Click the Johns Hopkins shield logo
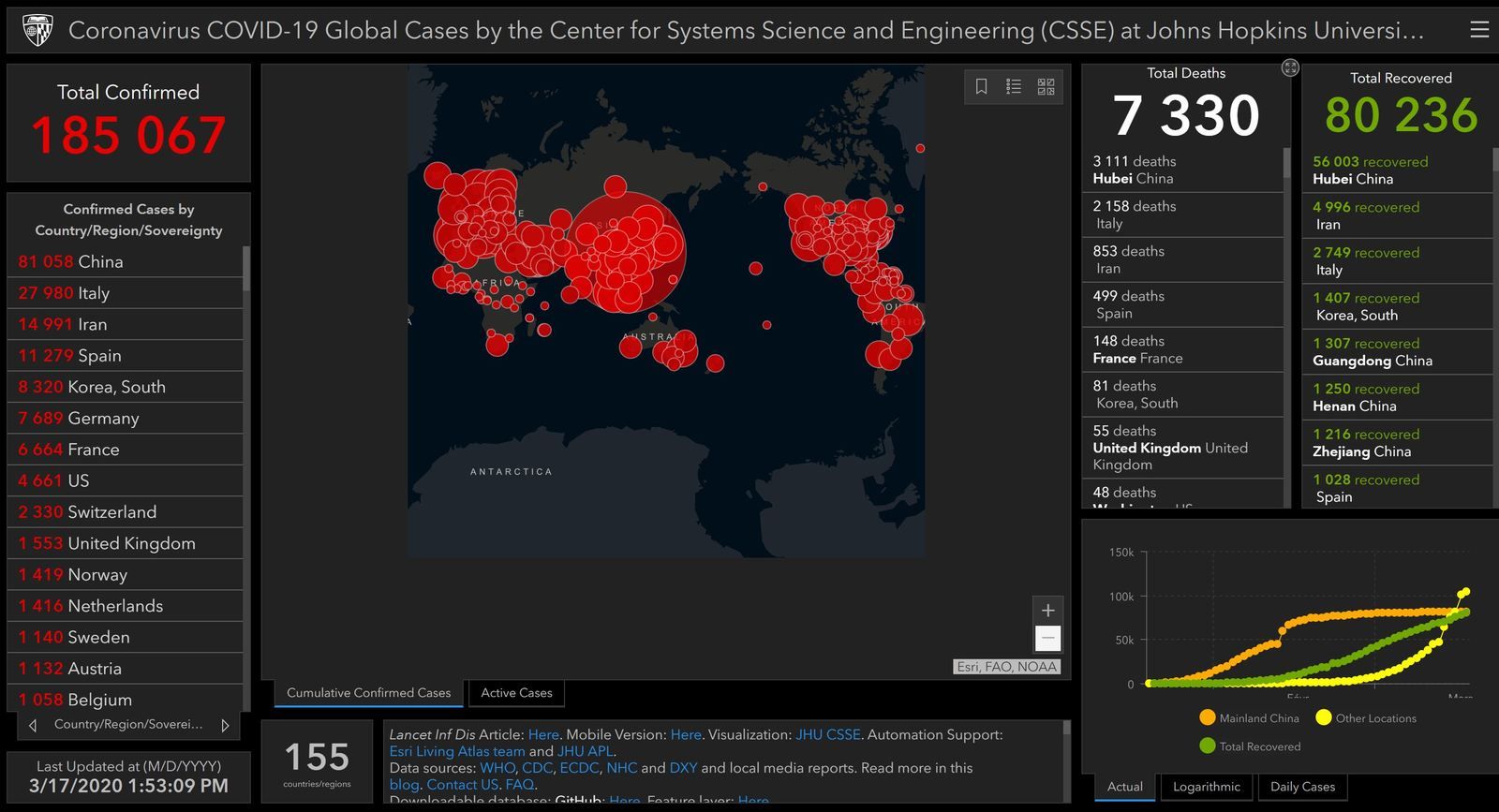The width and height of the screenshot is (1499, 812). coord(37,30)
